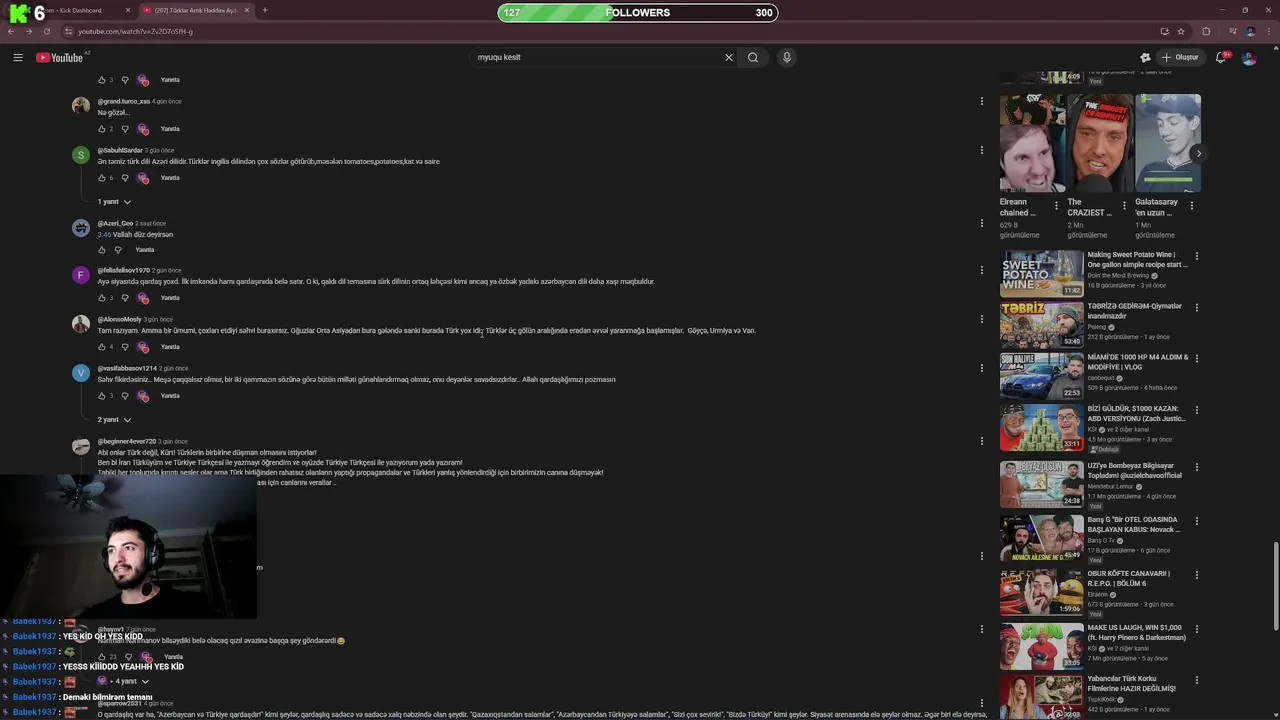Go to the YouTube home logo

click(60, 57)
